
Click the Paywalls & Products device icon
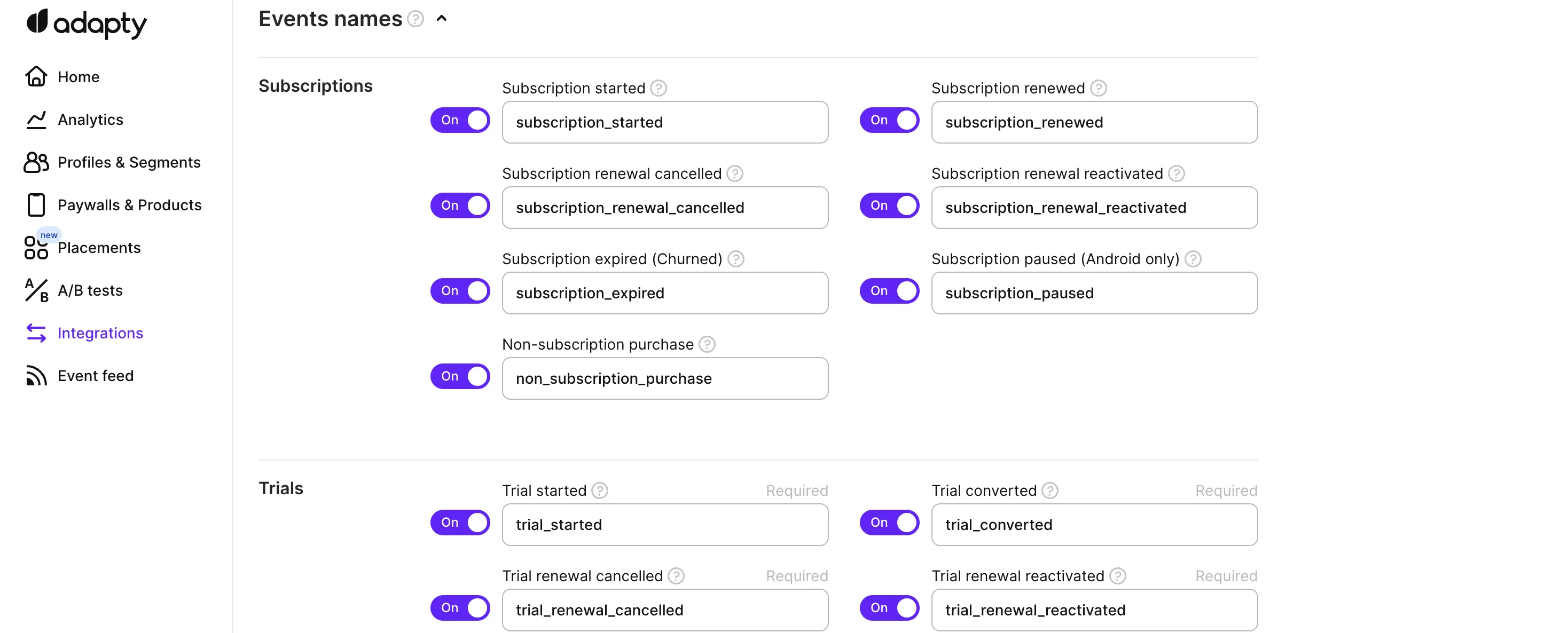coord(36,205)
